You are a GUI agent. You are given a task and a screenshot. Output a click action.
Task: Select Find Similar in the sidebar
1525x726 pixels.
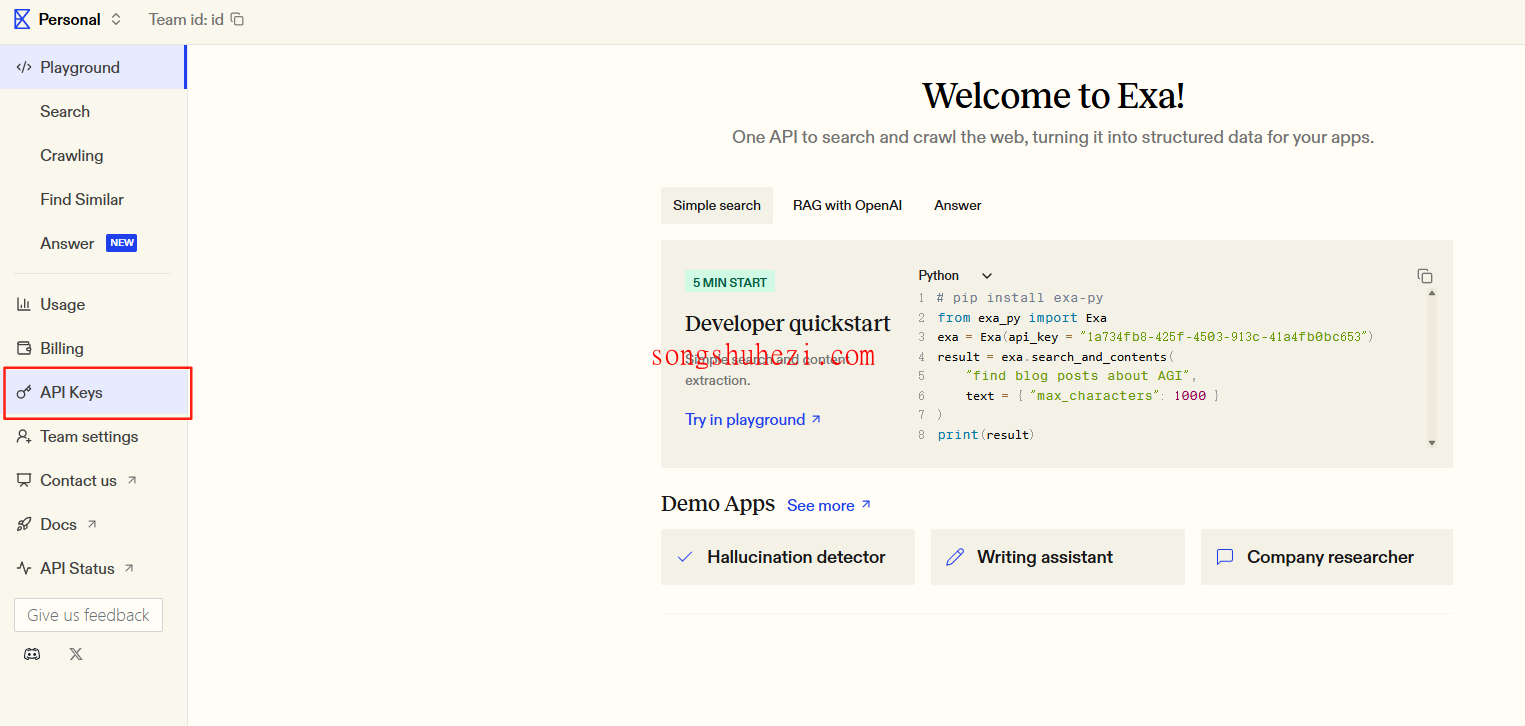pyautogui.click(x=82, y=199)
